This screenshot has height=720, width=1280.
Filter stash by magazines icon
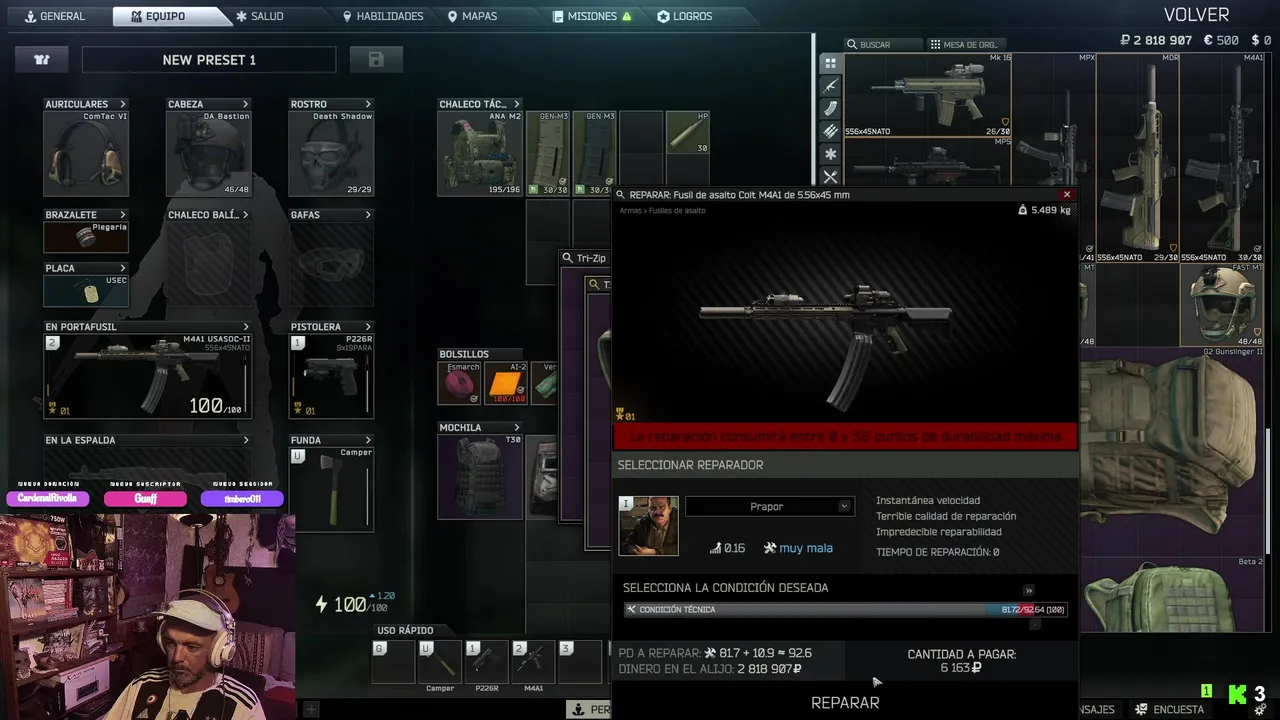tap(830, 109)
